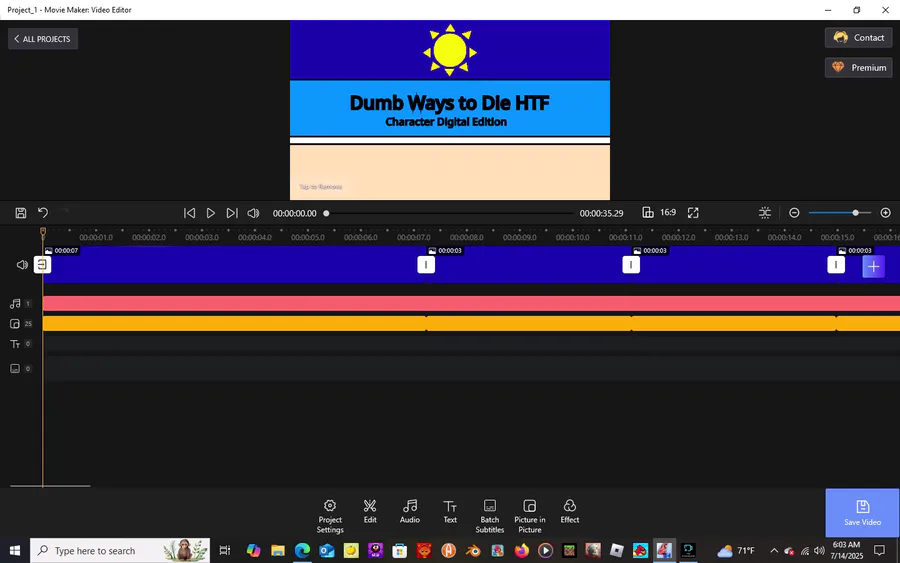
Task: Go back to All Projects
Action: 43,38
